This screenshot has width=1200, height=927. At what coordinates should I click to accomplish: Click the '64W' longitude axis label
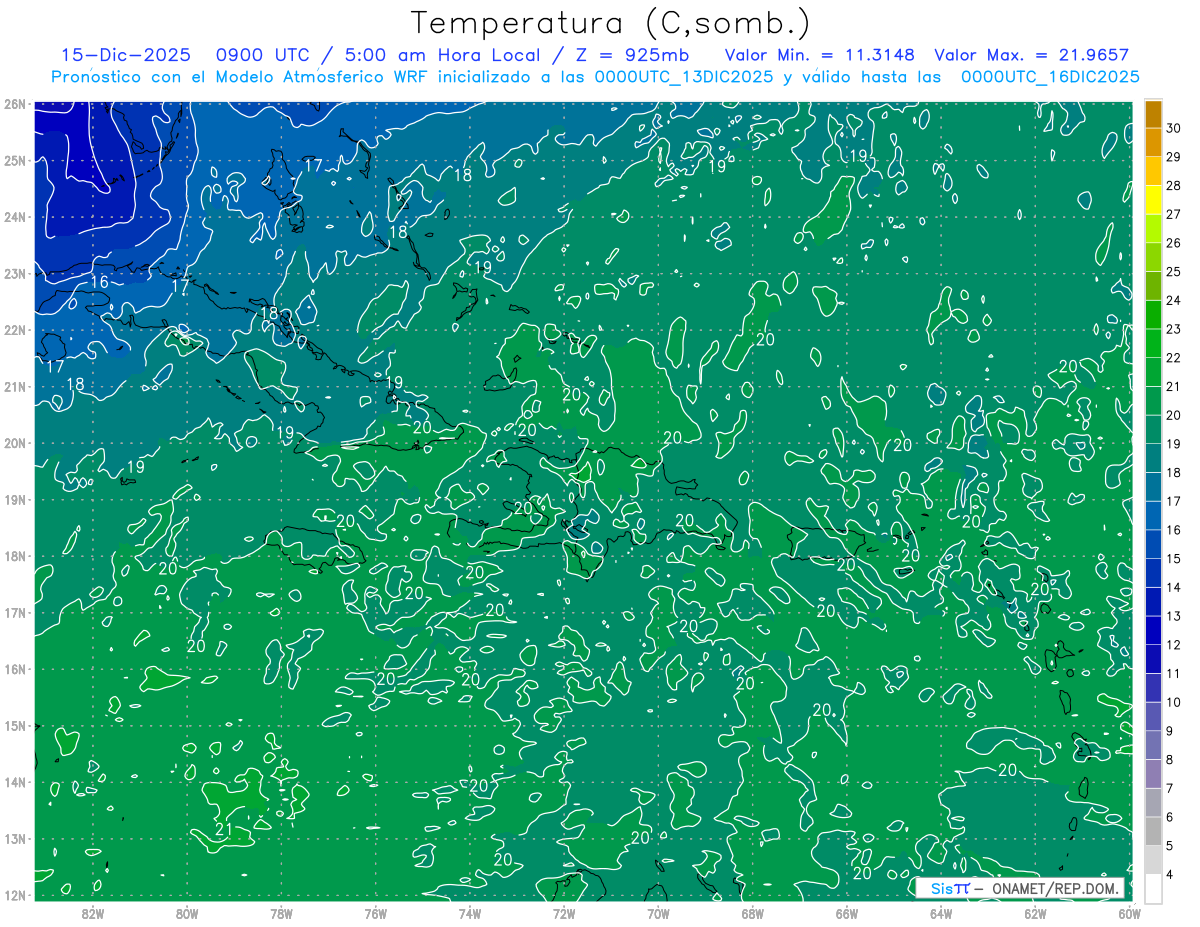click(x=941, y=913)
